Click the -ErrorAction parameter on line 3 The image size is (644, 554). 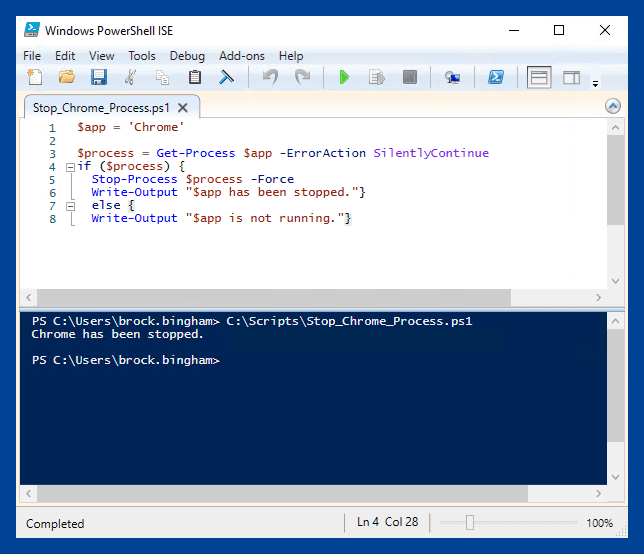coord(322,153)
